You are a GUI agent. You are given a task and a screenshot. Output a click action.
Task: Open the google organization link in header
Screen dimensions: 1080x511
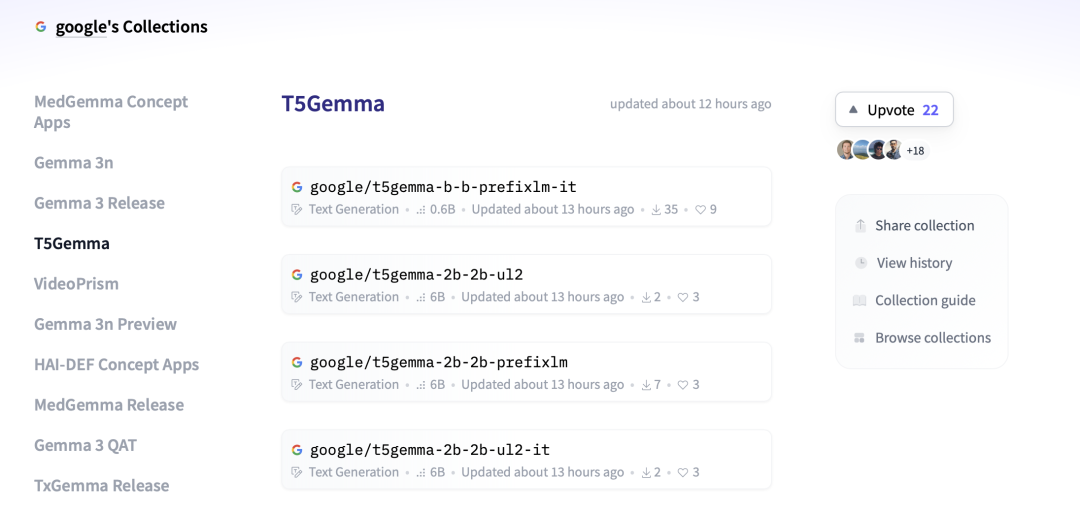click(x=81, y=27)
